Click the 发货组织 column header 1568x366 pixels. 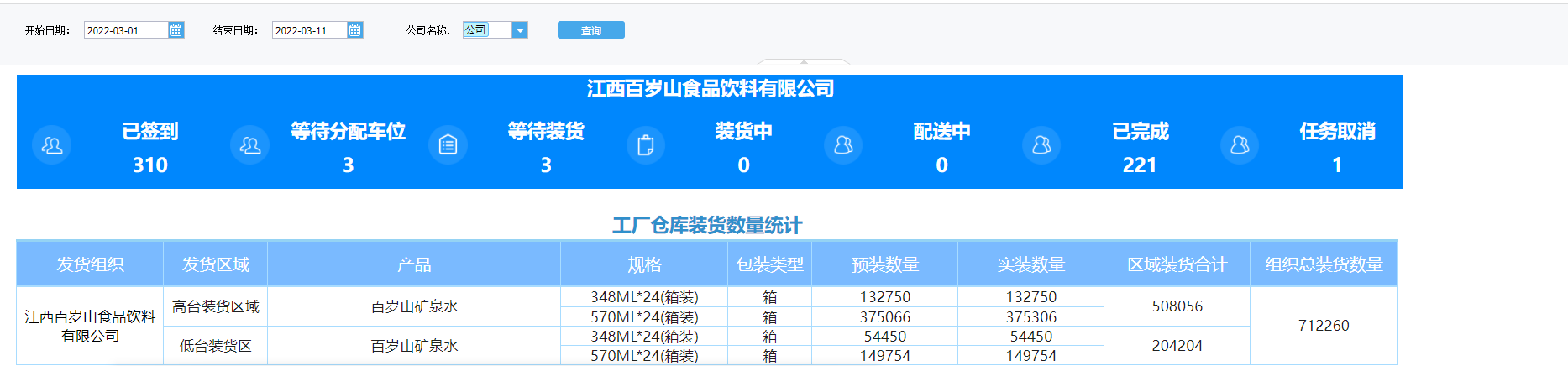[x=90, y=264]
